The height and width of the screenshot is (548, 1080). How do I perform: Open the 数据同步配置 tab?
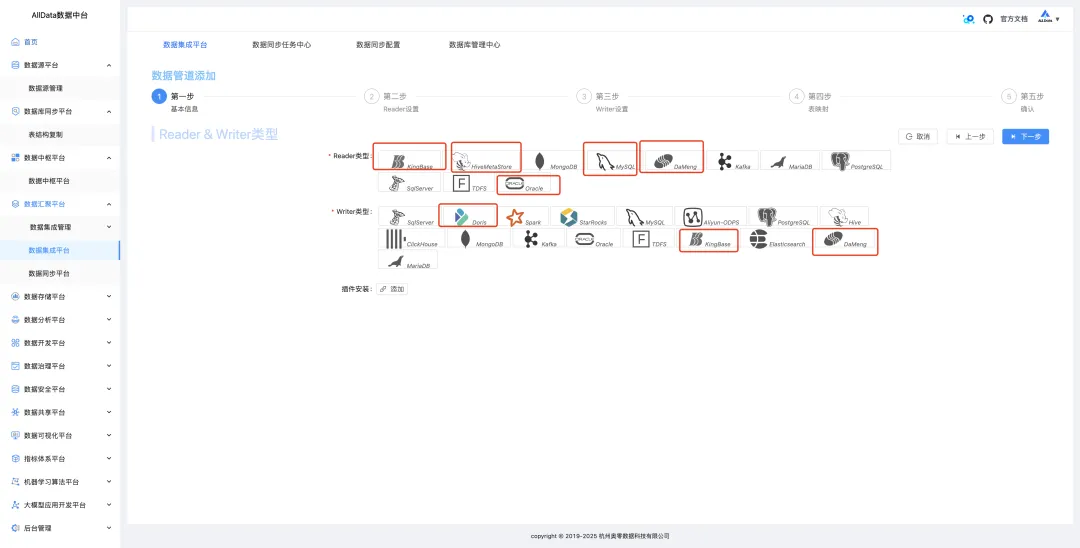click(x=378, y=45)
